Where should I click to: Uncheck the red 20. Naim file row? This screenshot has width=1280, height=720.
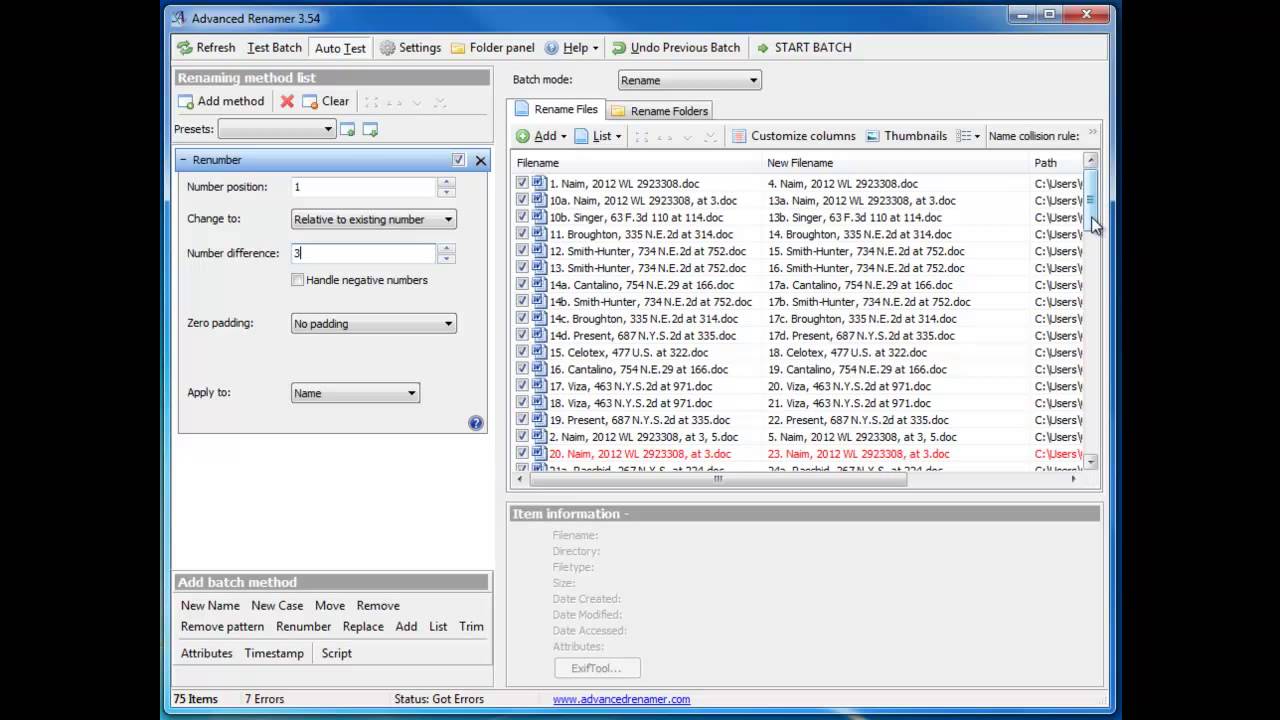522,454
